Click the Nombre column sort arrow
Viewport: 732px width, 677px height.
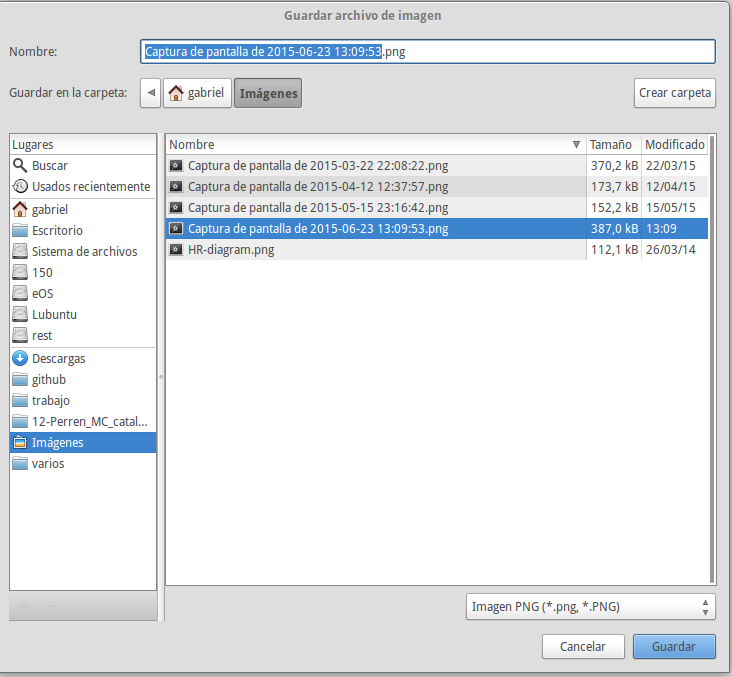point(576,145)
